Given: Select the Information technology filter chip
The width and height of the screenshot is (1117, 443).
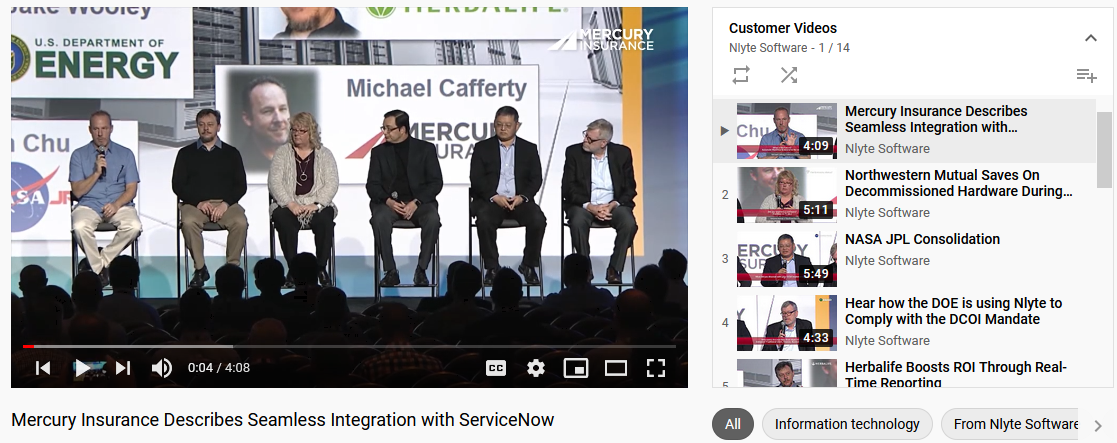Looking at the screenshot, I should 847,424.
